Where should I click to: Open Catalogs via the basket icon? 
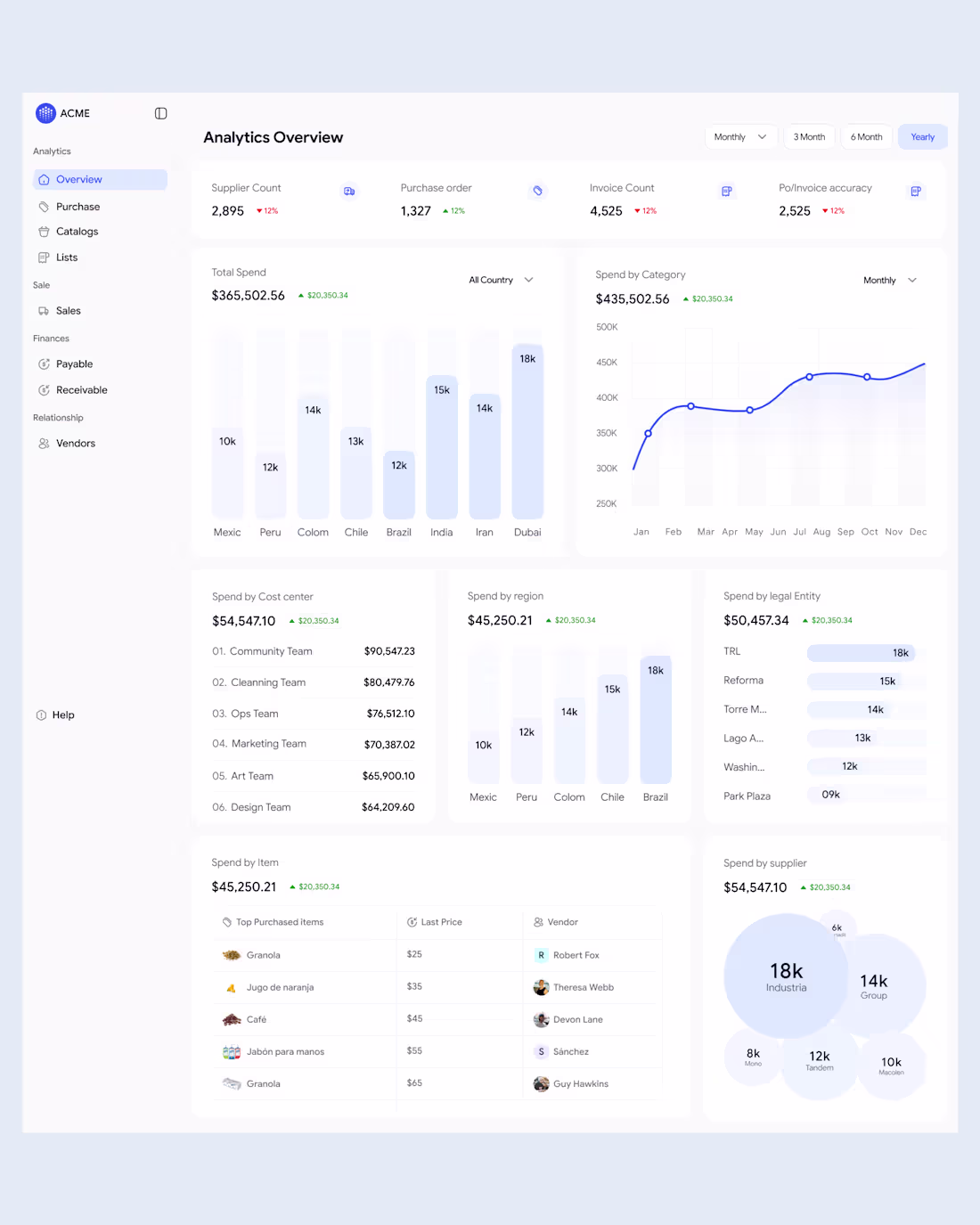coord(44,232)
